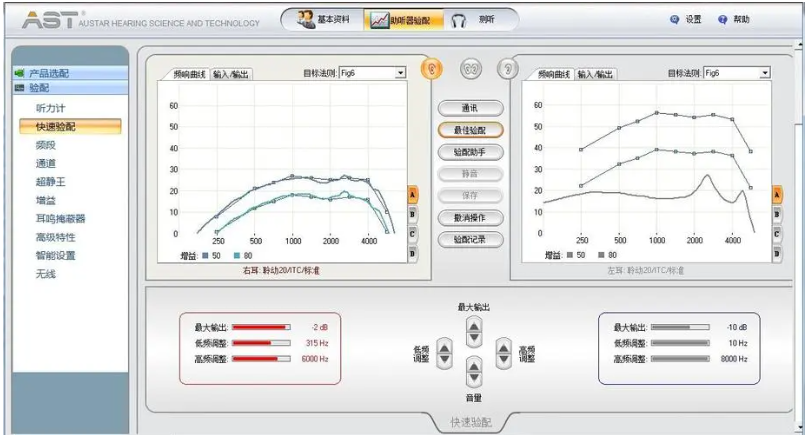Select program A on right-ear graph
The image size is (806, 435).
(412, 195)
